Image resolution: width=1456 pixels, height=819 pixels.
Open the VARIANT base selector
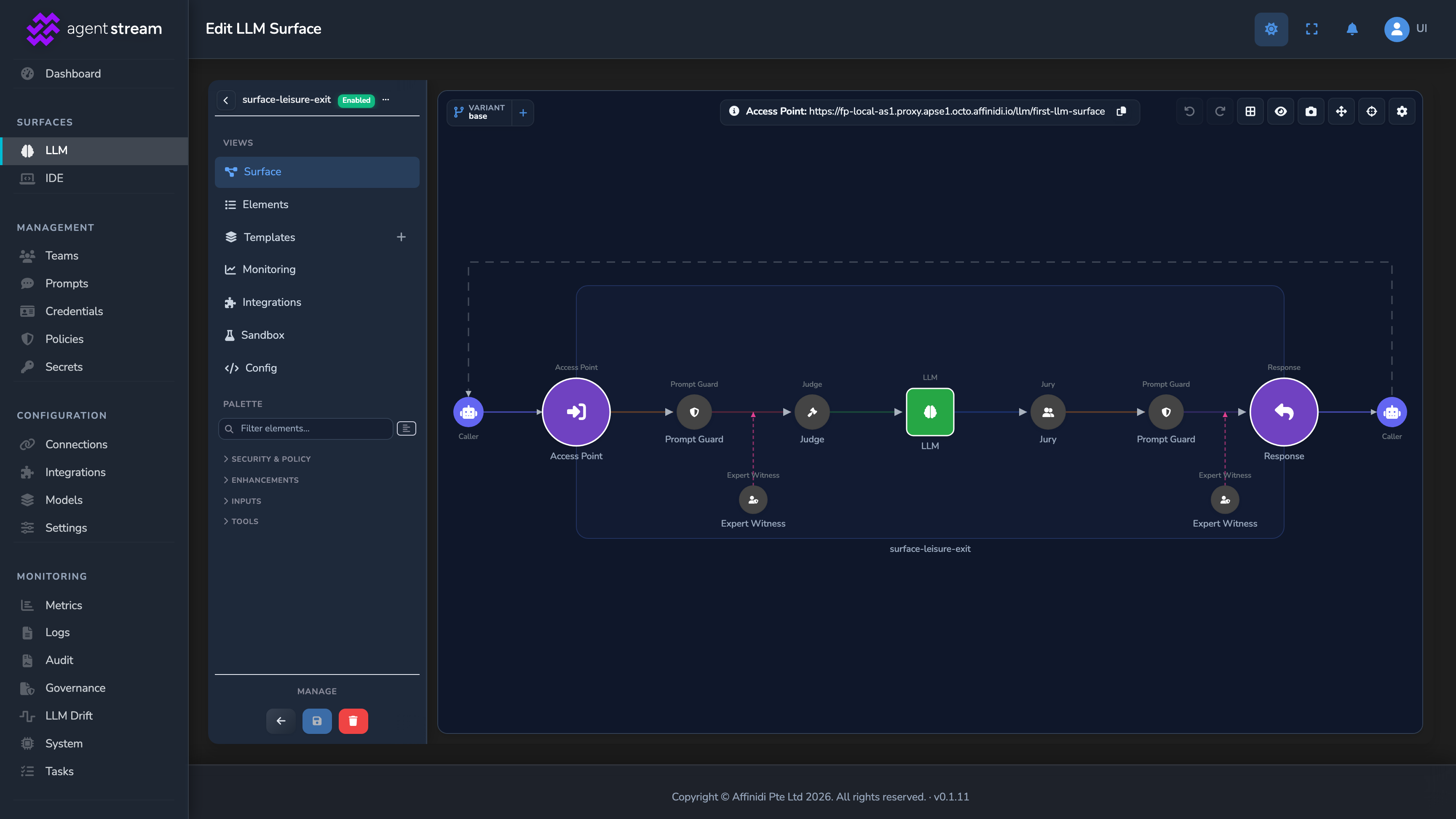click(x=480, y=112)
